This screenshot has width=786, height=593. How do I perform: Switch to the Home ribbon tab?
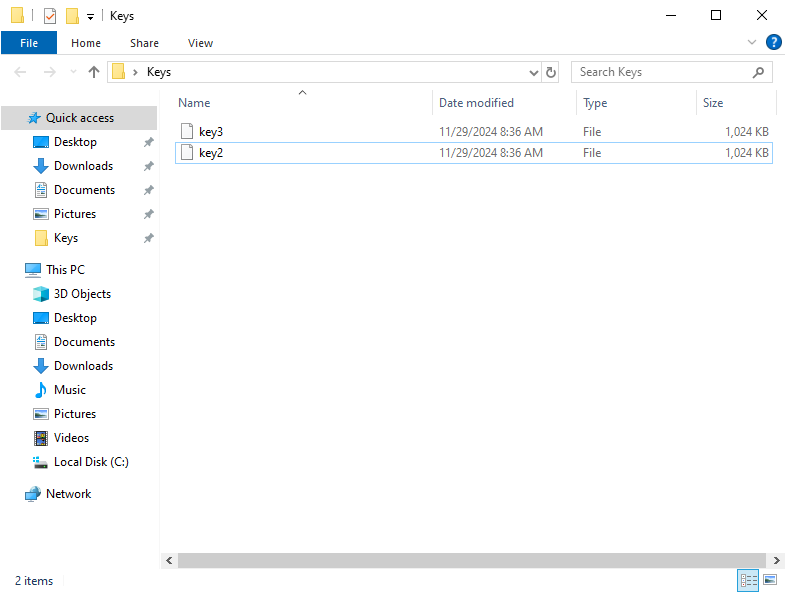86,43
